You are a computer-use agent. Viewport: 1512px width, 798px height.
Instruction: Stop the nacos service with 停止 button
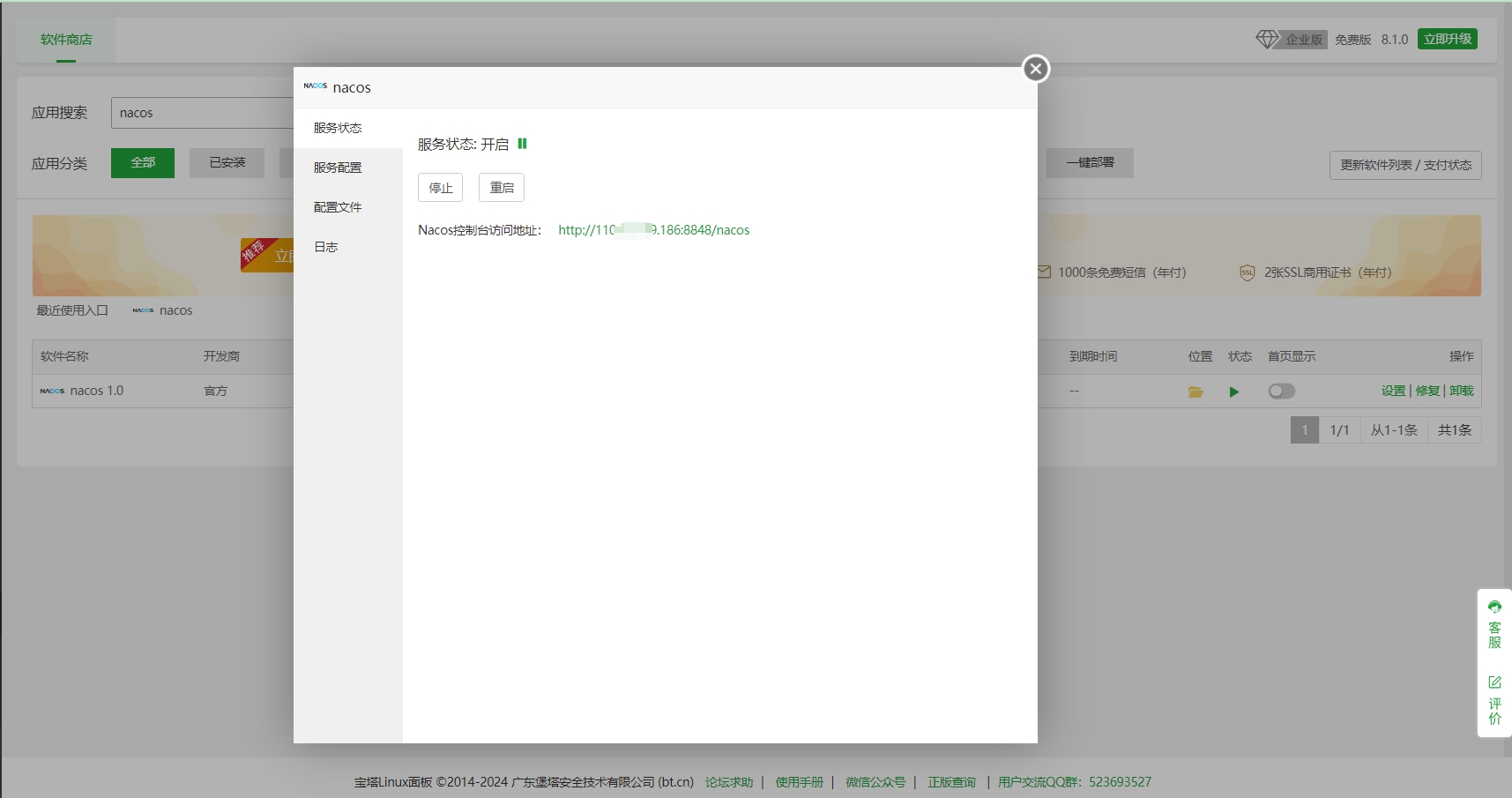pos(440,188)
